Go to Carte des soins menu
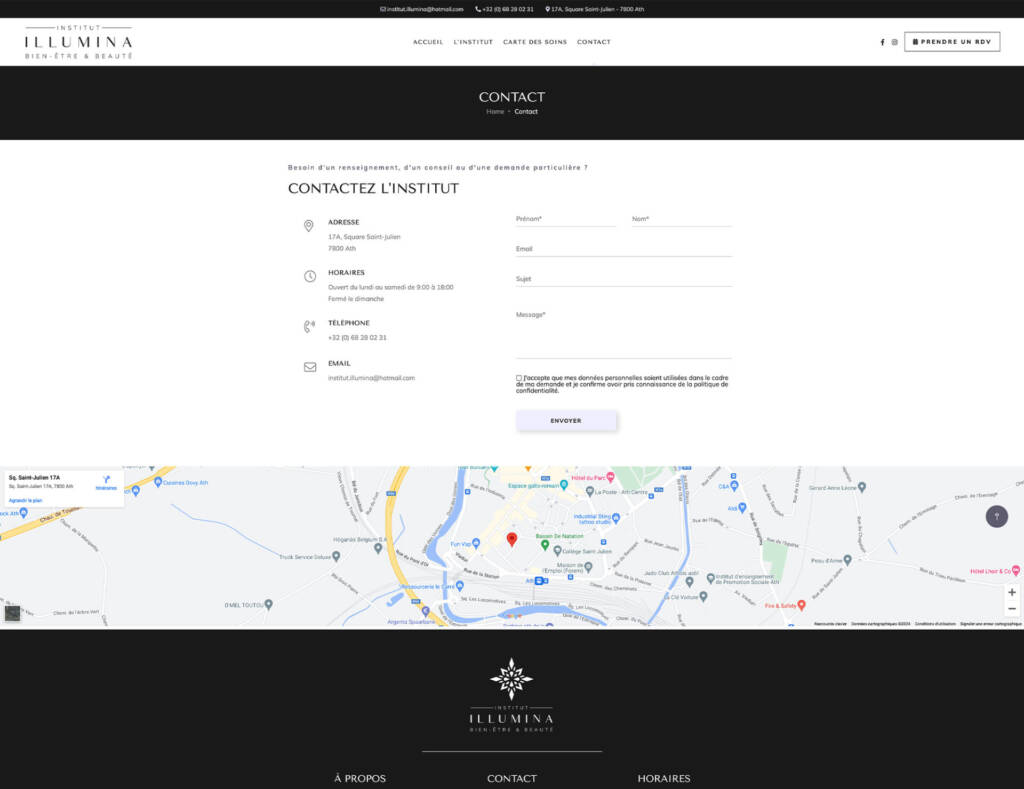 tap(535, 42)
